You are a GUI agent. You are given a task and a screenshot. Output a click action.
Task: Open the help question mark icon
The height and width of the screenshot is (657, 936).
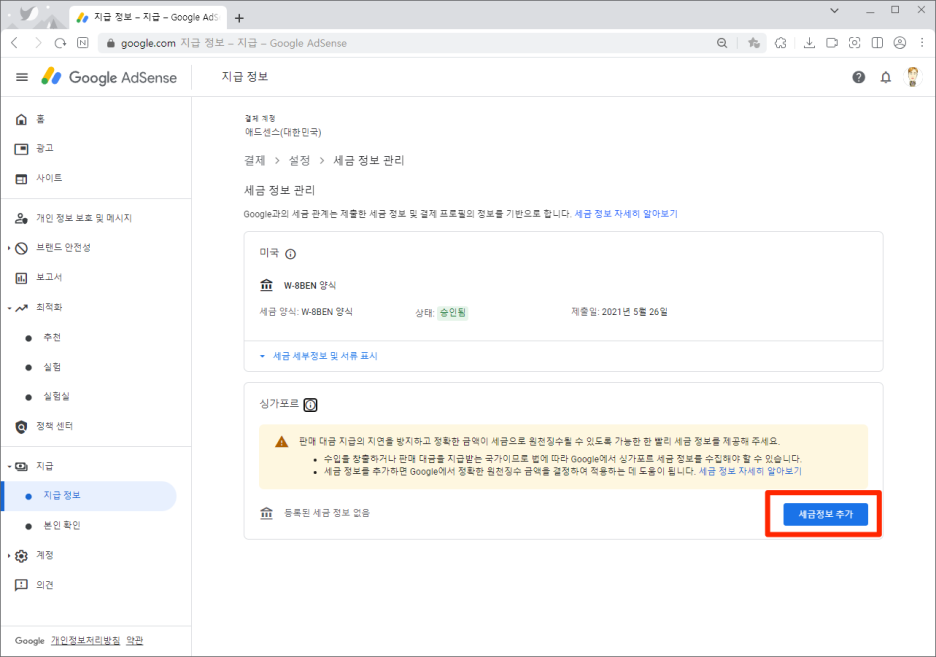[858, 77]
